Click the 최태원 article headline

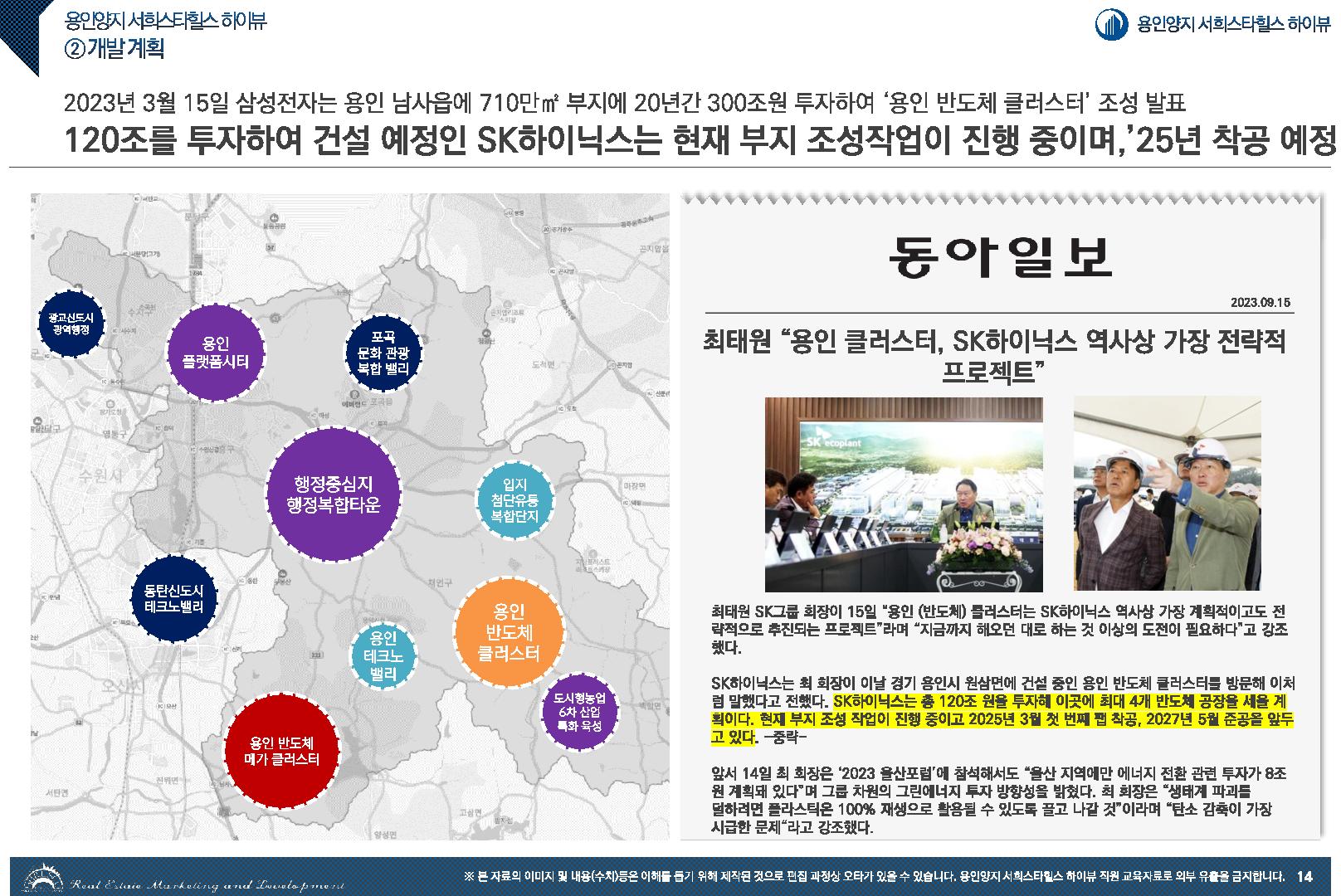click(994, 355)
